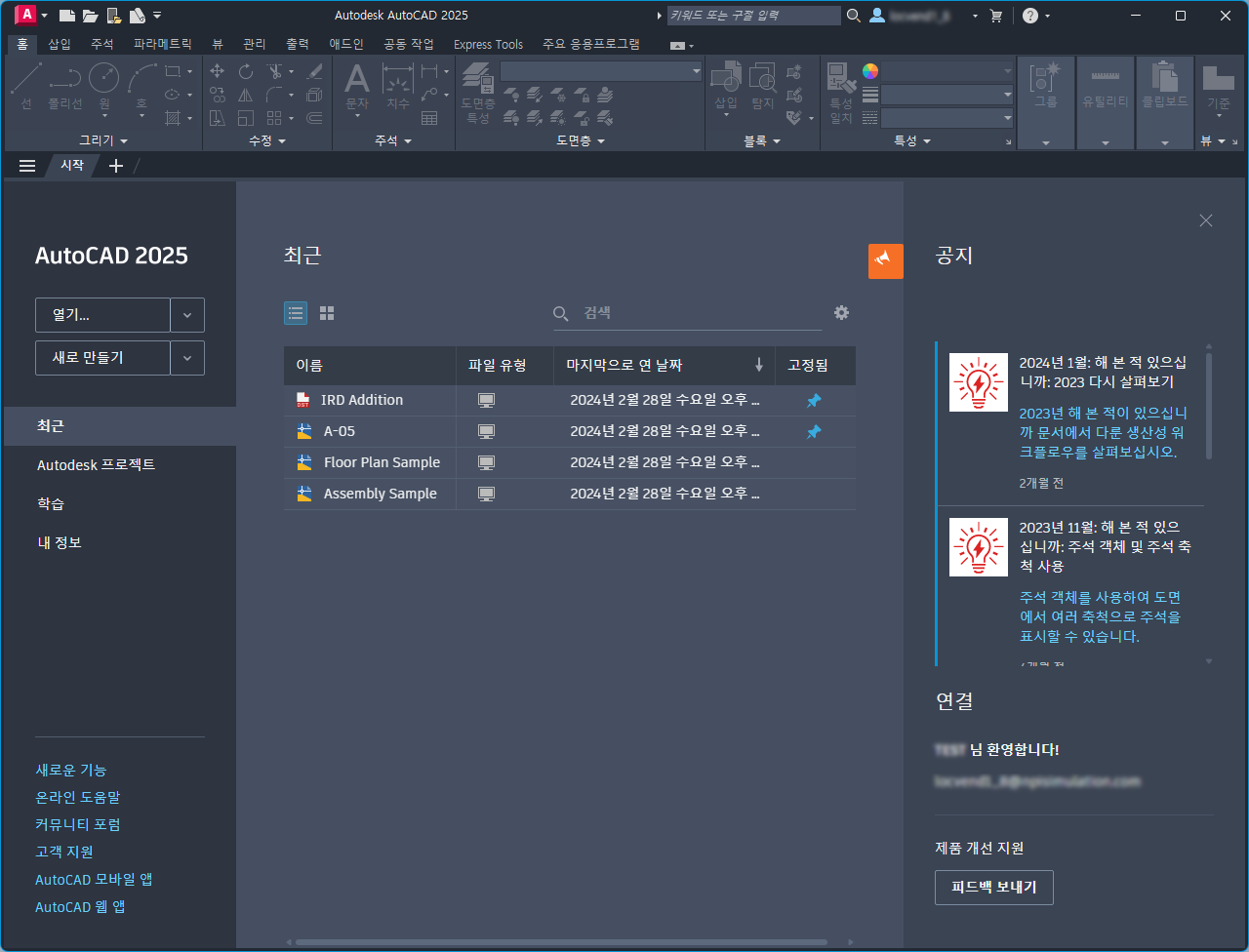Screen dimensions: 1249x952
Task: Click the 피드백 보내기 (Send Feedback) button
Action: coord(993,888)
